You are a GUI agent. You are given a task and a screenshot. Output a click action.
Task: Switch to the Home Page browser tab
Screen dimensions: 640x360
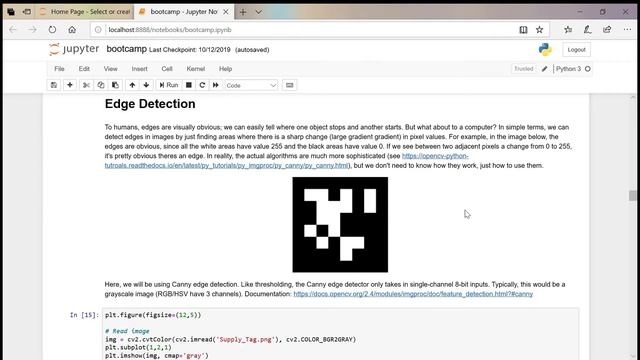[85, 12]
